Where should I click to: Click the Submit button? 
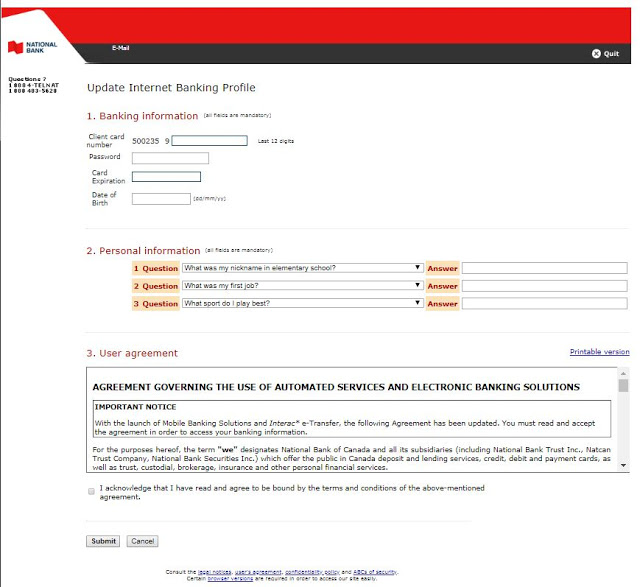[x=103, y=541]
